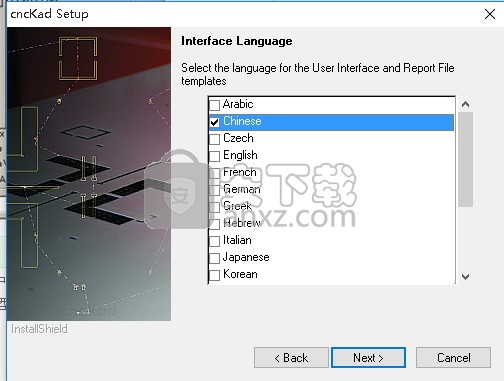
Task: Return with the Back button
Action: 291,358
